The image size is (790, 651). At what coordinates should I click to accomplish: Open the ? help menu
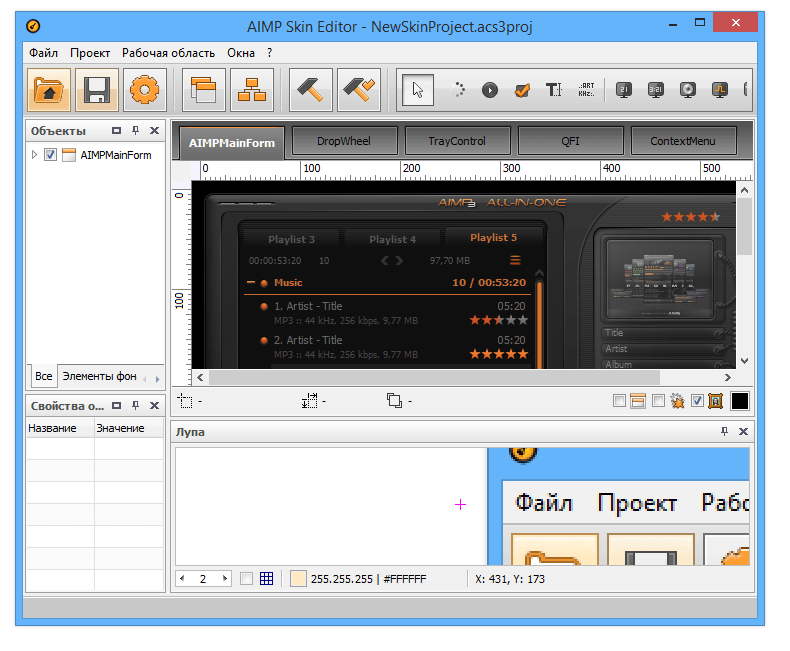(x=270, y=53)
